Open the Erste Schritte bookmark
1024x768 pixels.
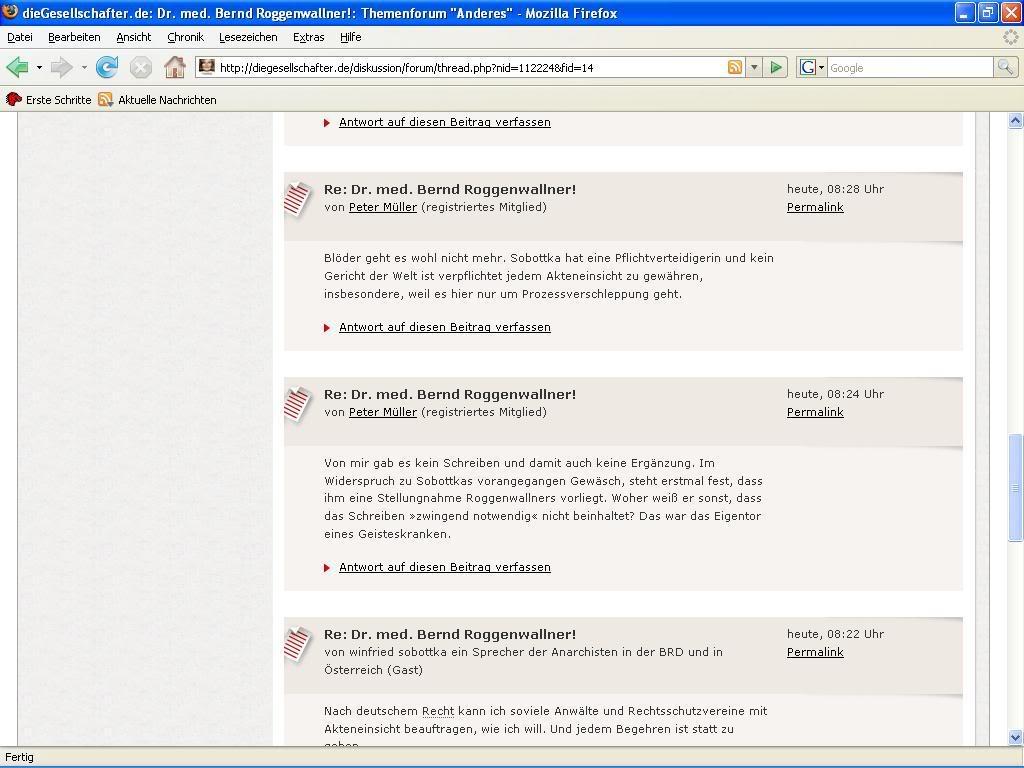(x=49, y=100)
